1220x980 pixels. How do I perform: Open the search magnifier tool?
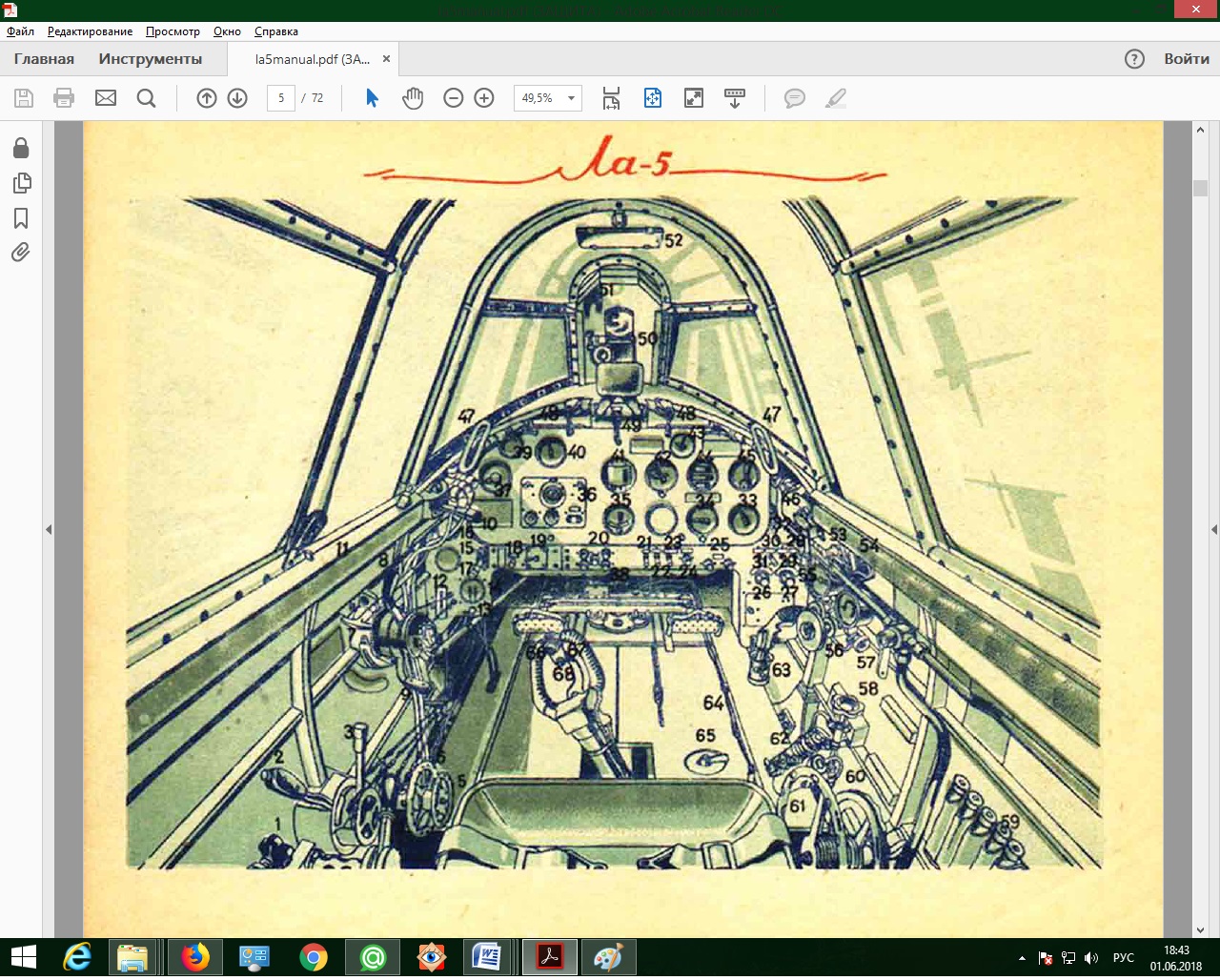point(146,98)
